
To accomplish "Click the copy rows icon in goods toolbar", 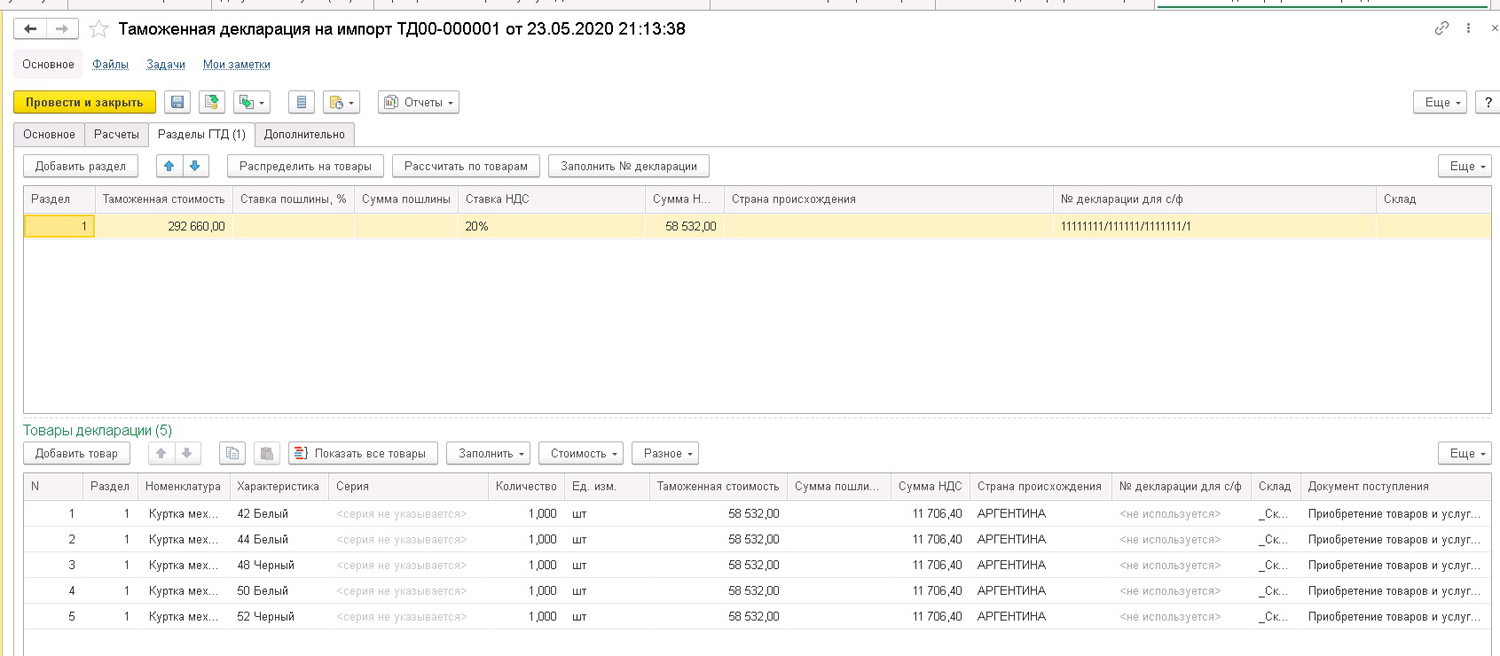I will point(232,454).
